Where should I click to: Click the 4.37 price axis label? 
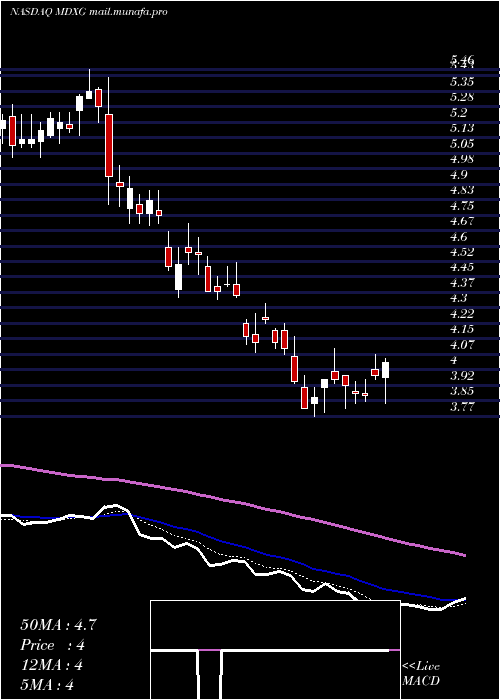tap(462, 283)
